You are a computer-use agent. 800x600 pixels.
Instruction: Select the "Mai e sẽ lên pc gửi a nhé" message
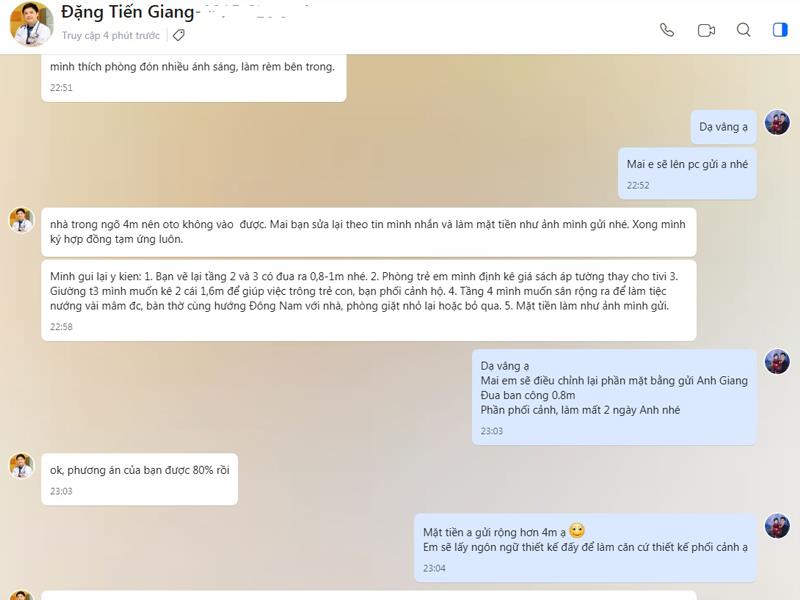[x=686, y=164]
